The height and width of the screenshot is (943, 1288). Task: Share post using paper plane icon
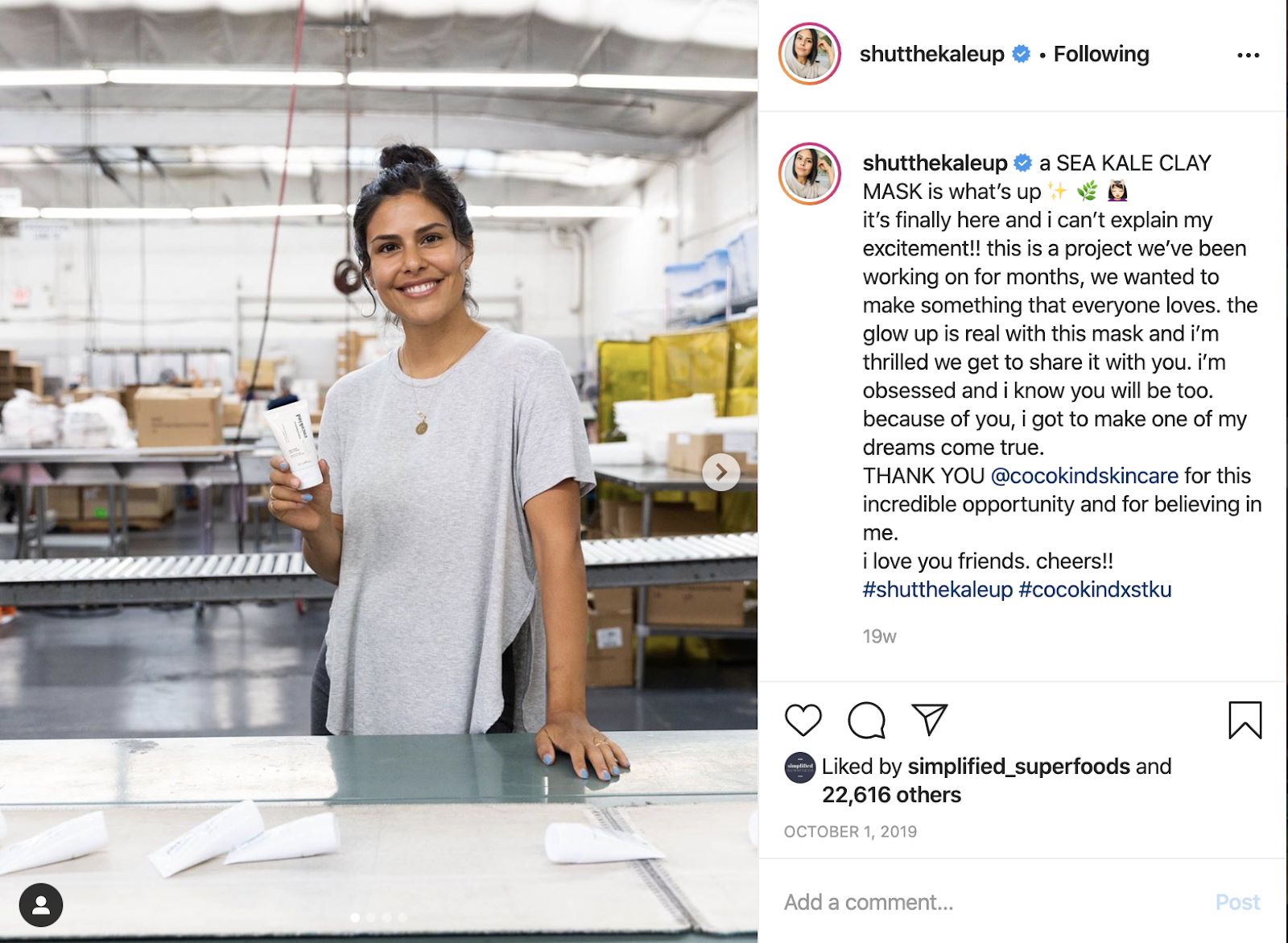point(929,719)
